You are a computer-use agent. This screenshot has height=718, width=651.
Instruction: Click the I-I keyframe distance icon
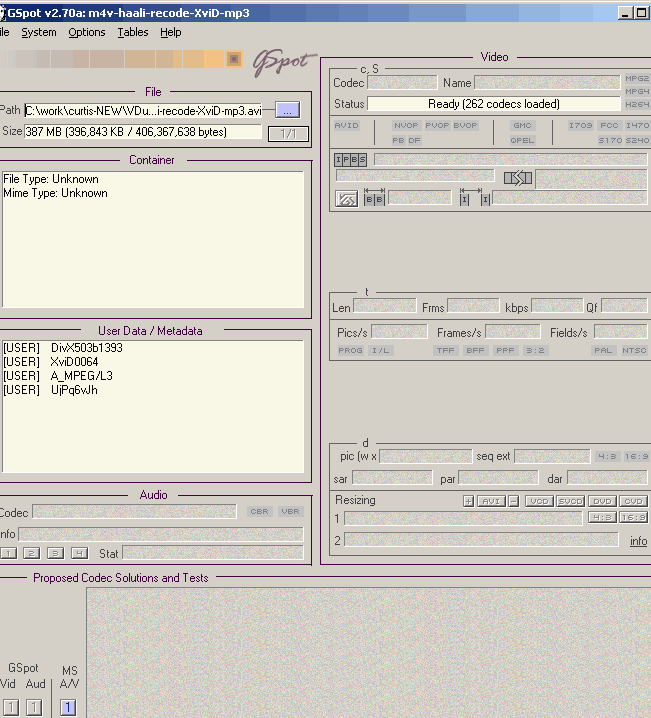pyautogui.click(x=475, y=197)
